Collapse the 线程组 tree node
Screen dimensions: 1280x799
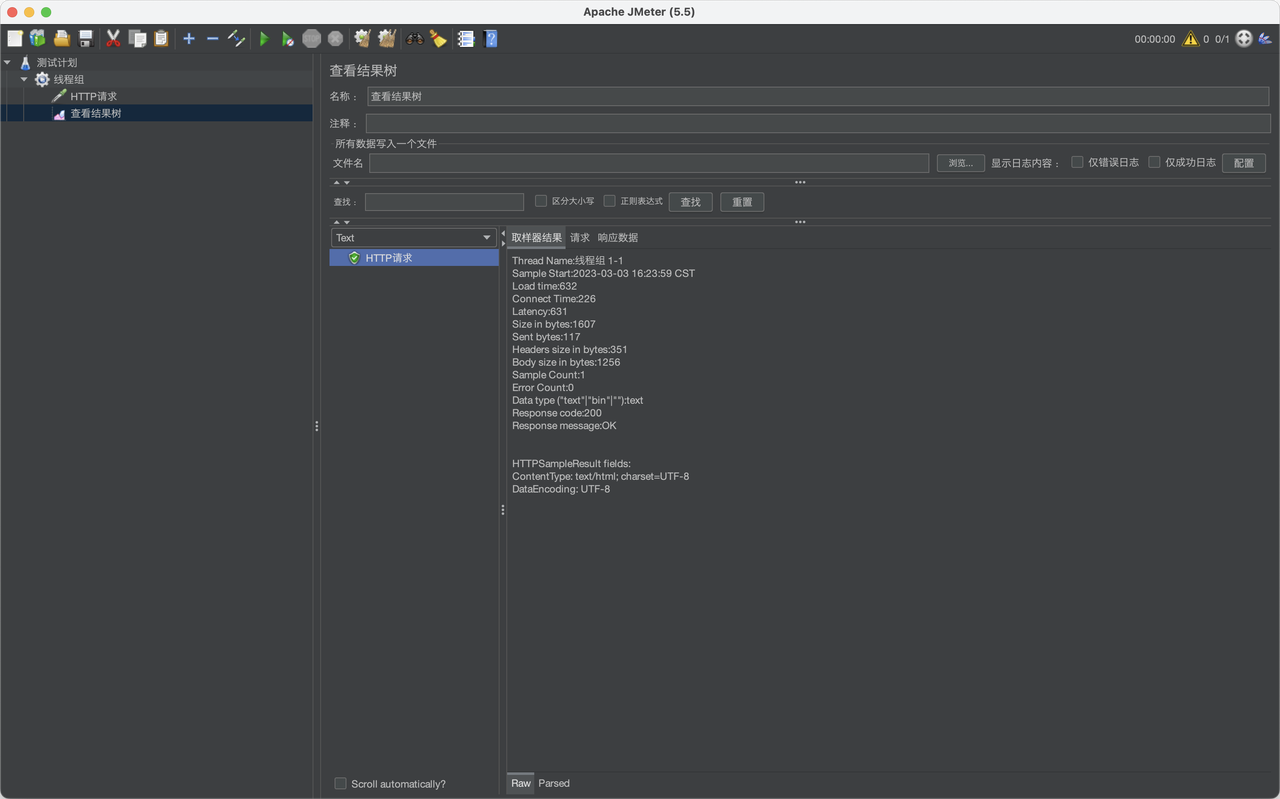(24, 79)
